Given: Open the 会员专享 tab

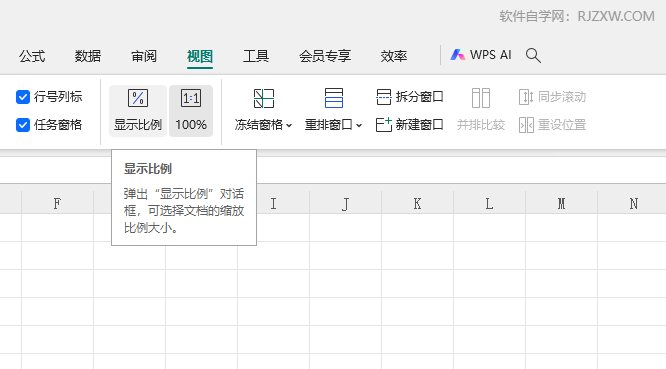Looking at the screenshot, I should pos(325,56).
